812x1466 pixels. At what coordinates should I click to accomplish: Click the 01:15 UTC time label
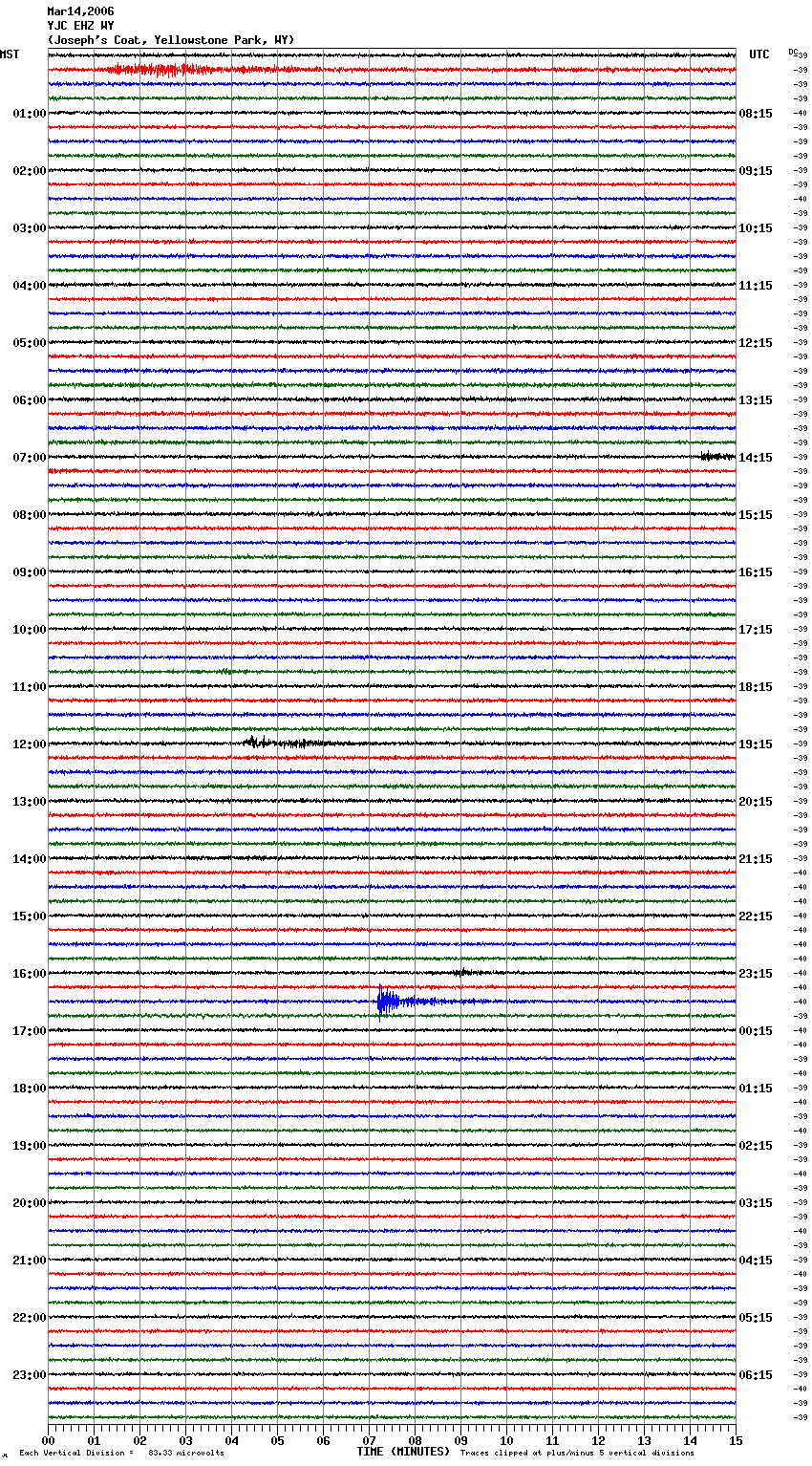[756, 1089]
